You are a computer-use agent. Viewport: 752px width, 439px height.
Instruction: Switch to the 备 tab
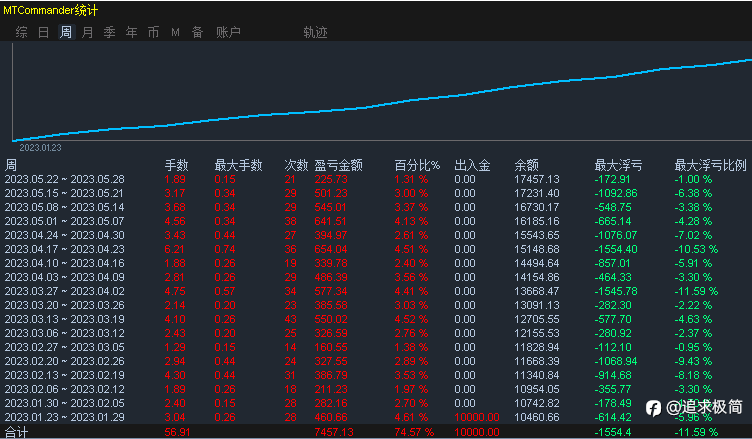click(198, 32)
